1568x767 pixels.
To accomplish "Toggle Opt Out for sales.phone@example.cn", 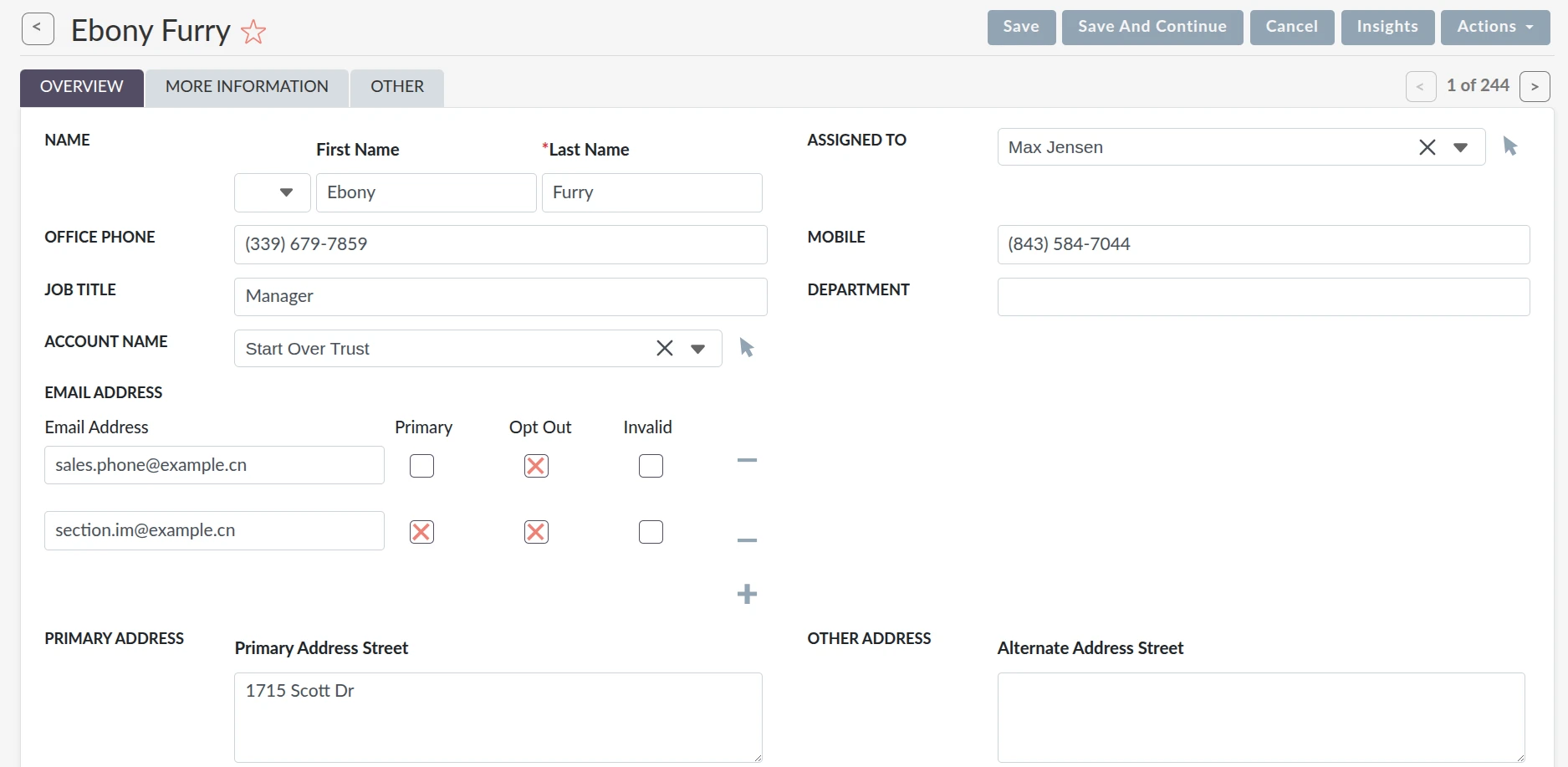I will [x=536, y=466].
